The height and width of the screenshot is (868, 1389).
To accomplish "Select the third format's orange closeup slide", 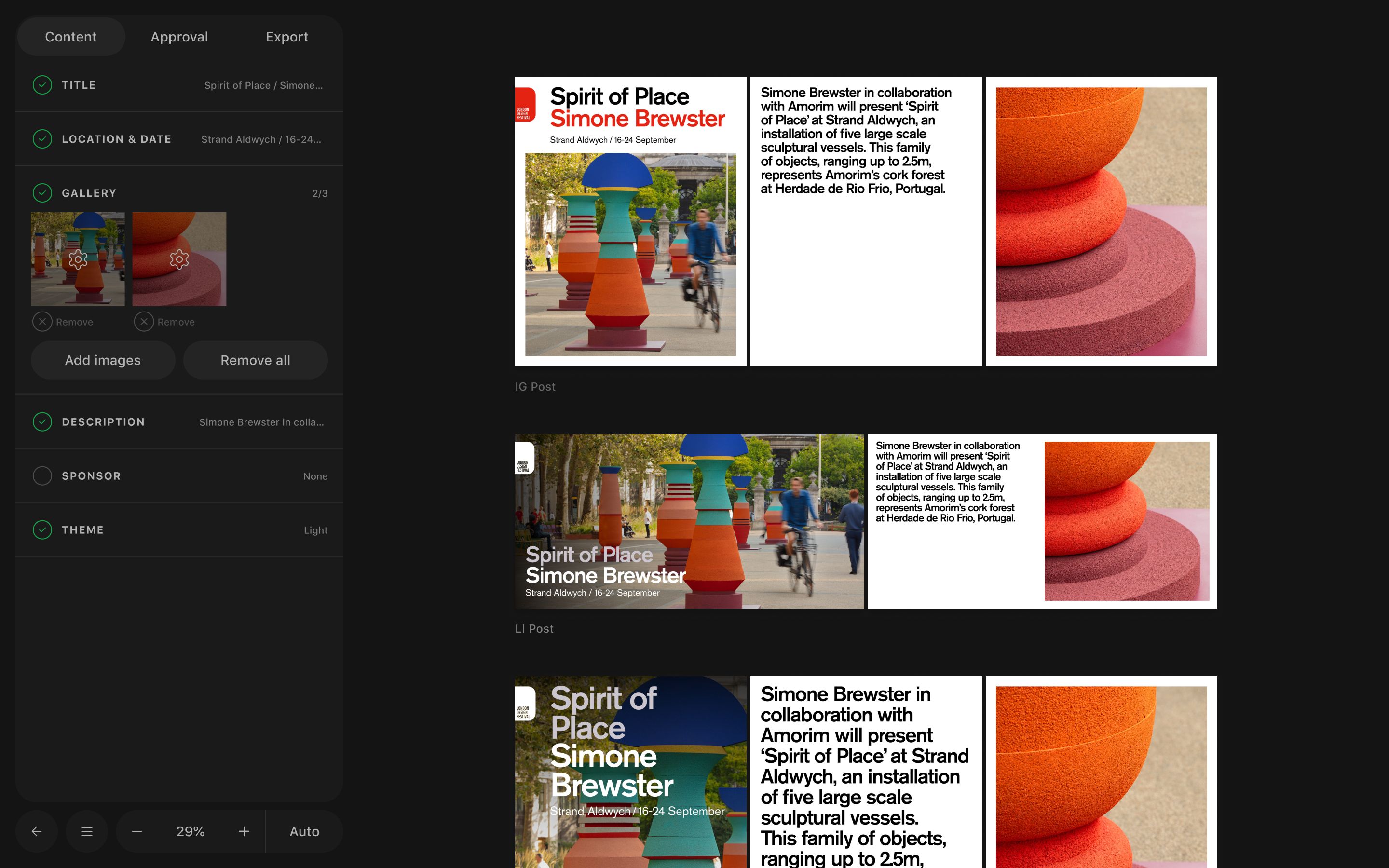I will [1101, 772].
